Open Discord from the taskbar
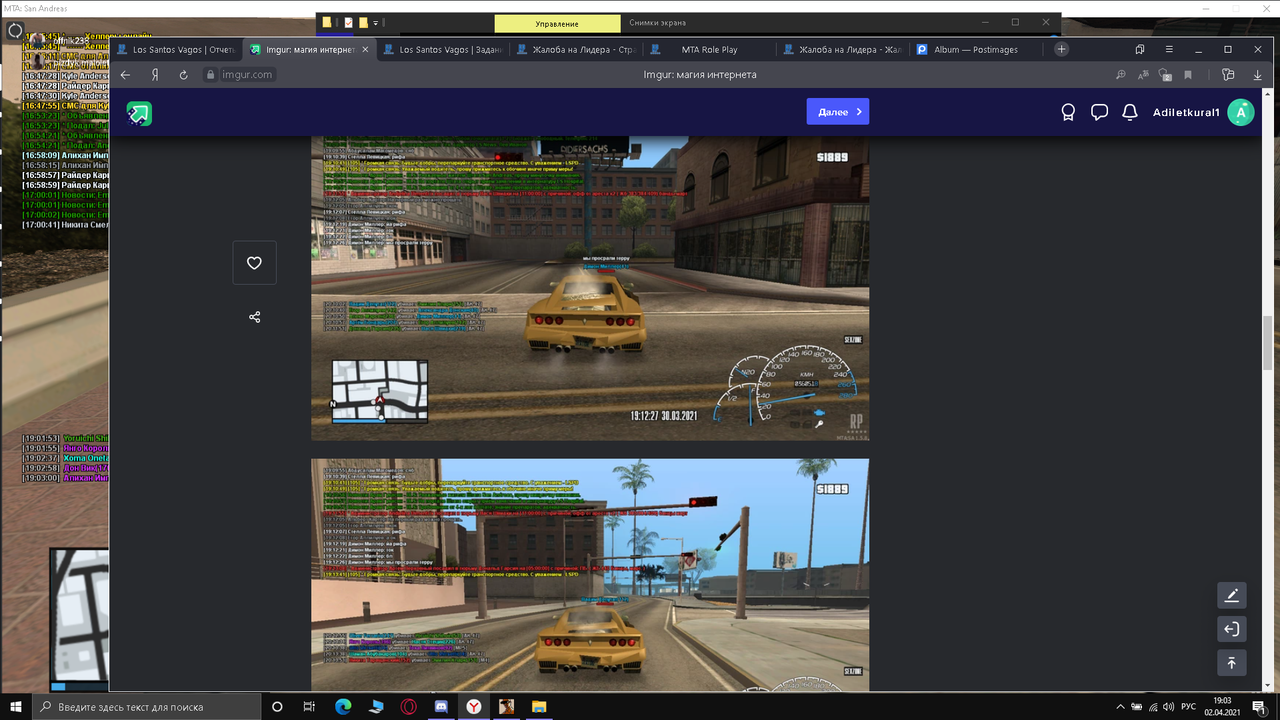The width and height of the screenshot is (1280, 720). [441, 707]
